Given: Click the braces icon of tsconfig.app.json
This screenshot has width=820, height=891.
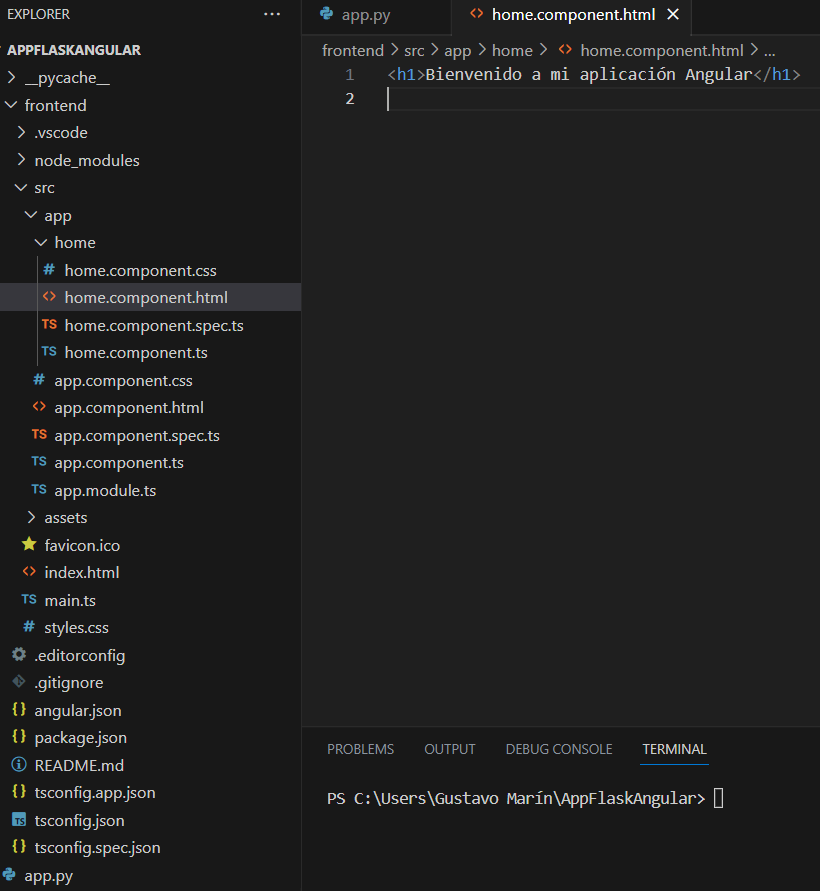Looking at the screenshot, I should pos(19,792).
